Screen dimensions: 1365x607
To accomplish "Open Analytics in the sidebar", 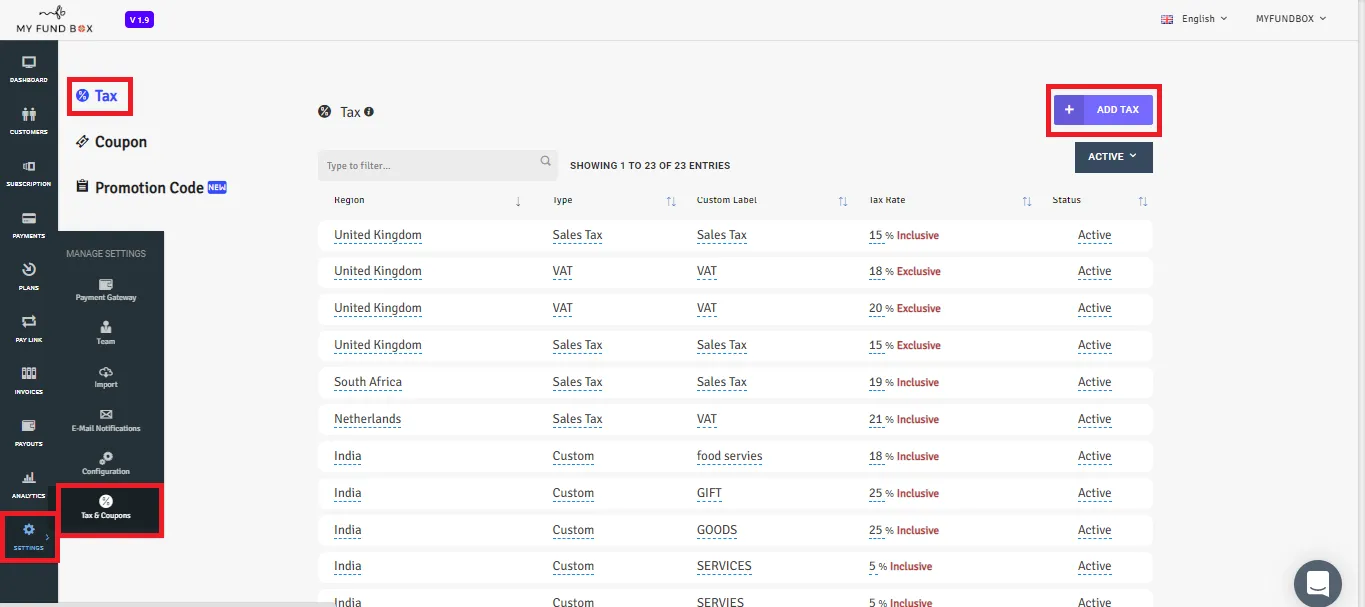I will click(x=29, y=484).
